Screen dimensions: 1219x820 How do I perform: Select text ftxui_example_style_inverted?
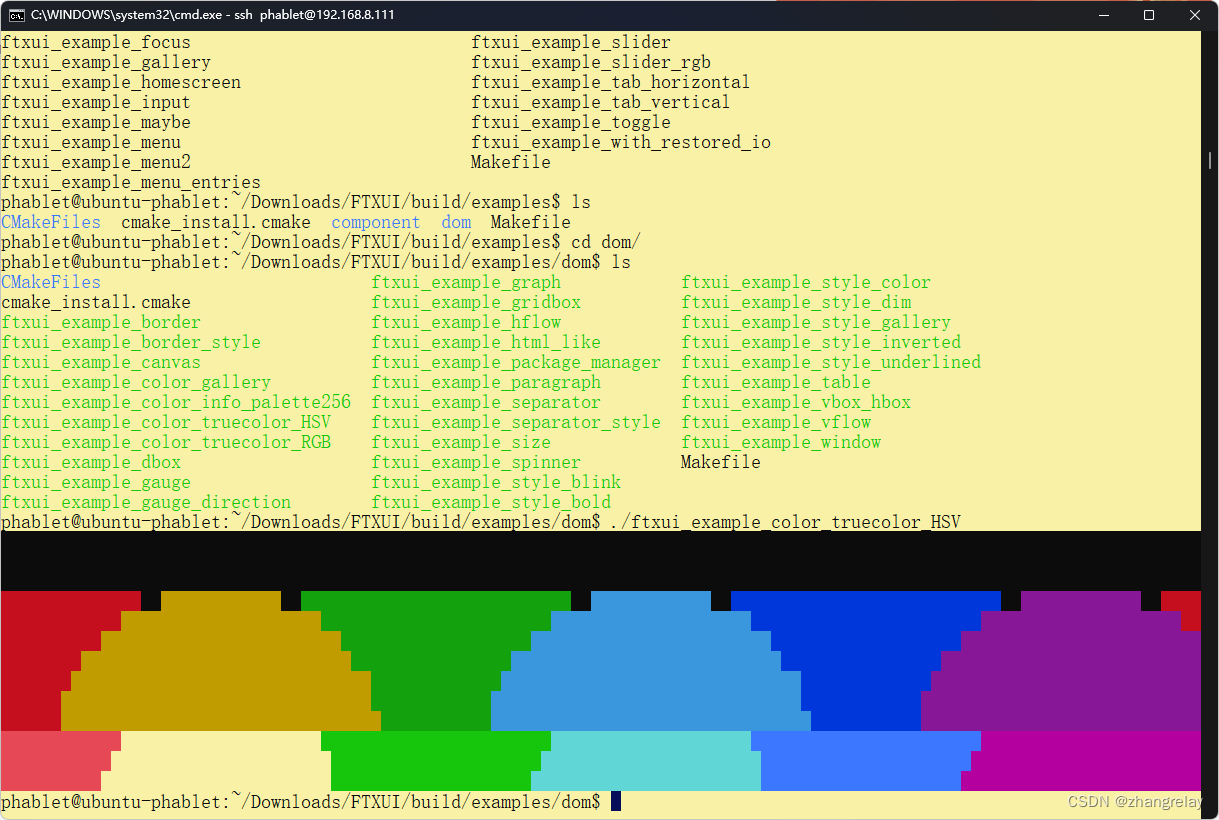(x=821, y=342)
